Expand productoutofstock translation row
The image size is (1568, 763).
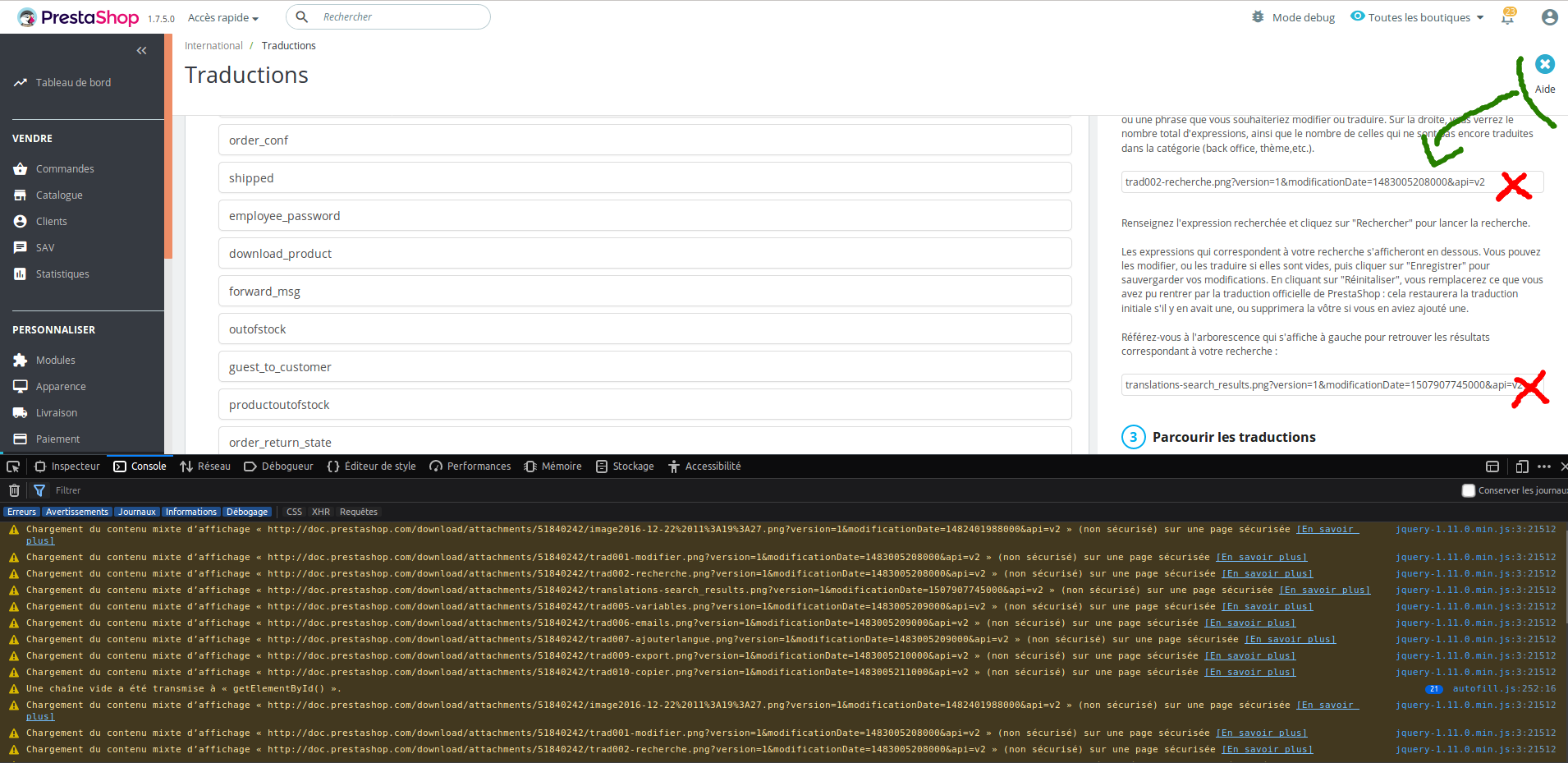[645, 405]
